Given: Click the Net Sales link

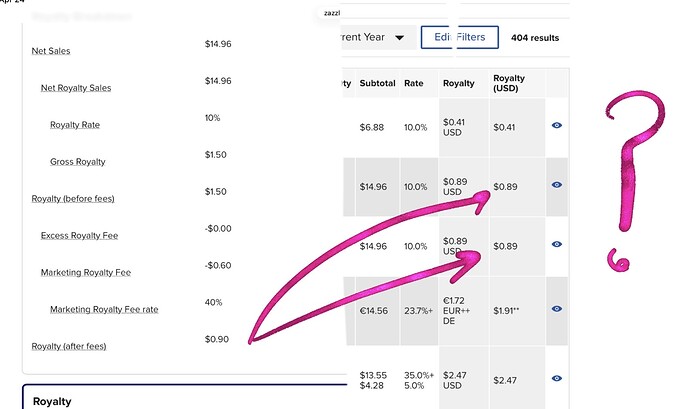Looking at the screenshot, I should pos(51,51).
